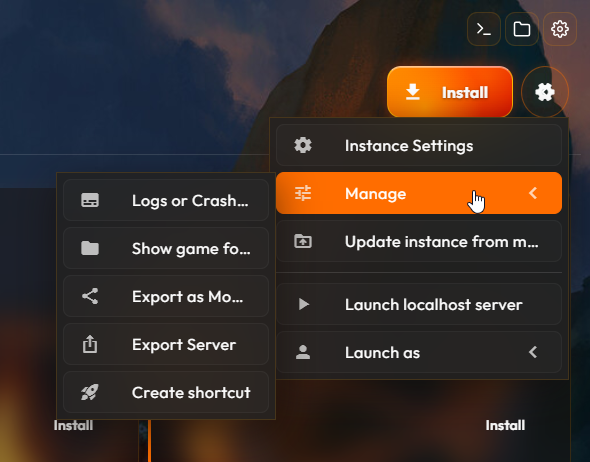This screenshot has height=462, width=590.
Task: Select Export Server entry
Action: coord(166,344)
